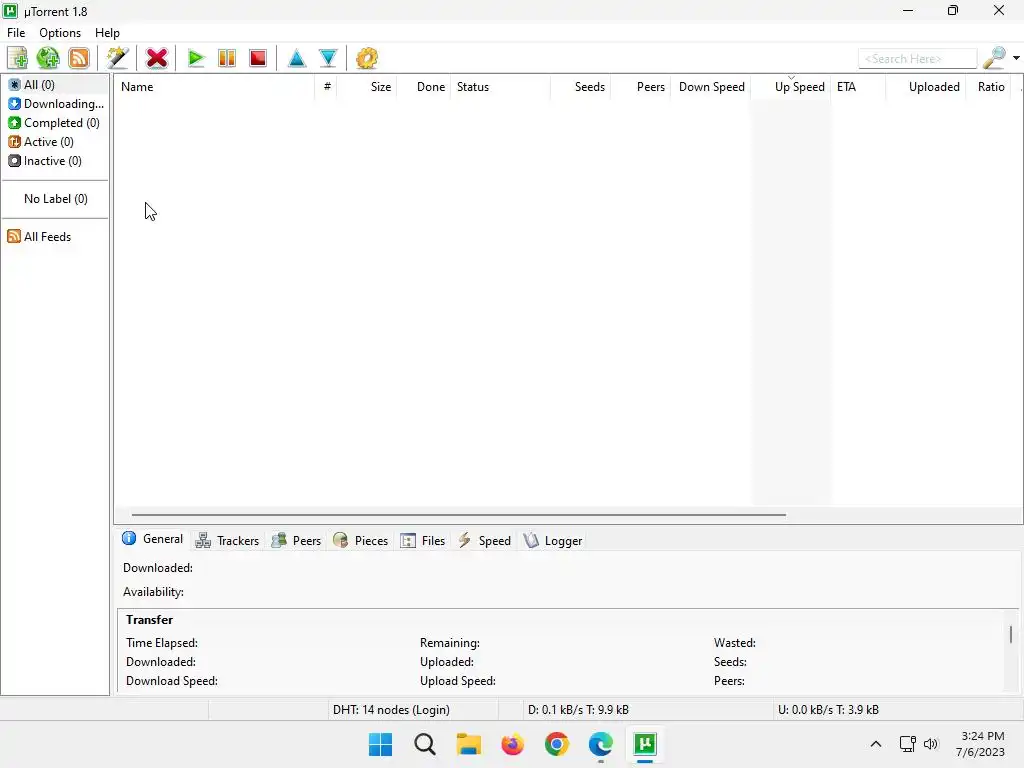Open File Explorer from the taskbar
The width and height of the screenshot is (1024, 768).
pos(469,744)
